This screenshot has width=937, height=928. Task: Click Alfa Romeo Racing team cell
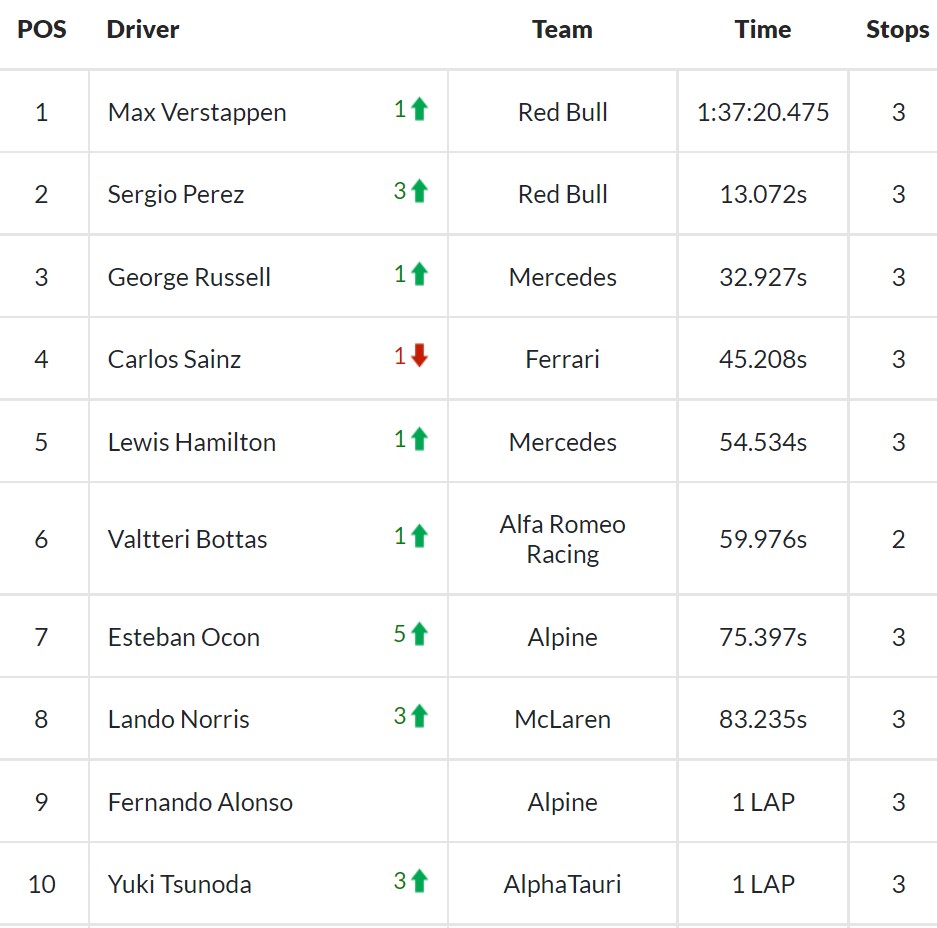point(562,539)
